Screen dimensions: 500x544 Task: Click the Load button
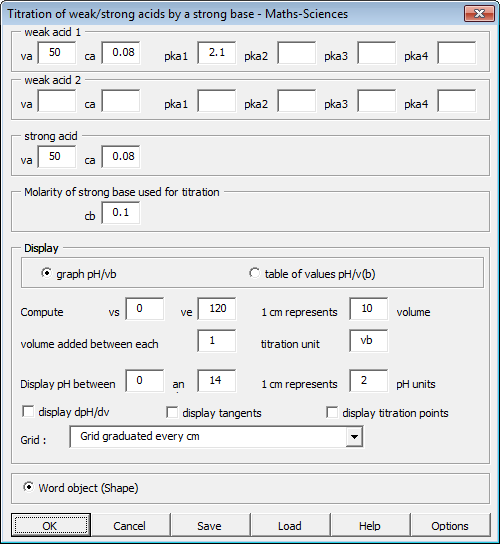(289, 525)
